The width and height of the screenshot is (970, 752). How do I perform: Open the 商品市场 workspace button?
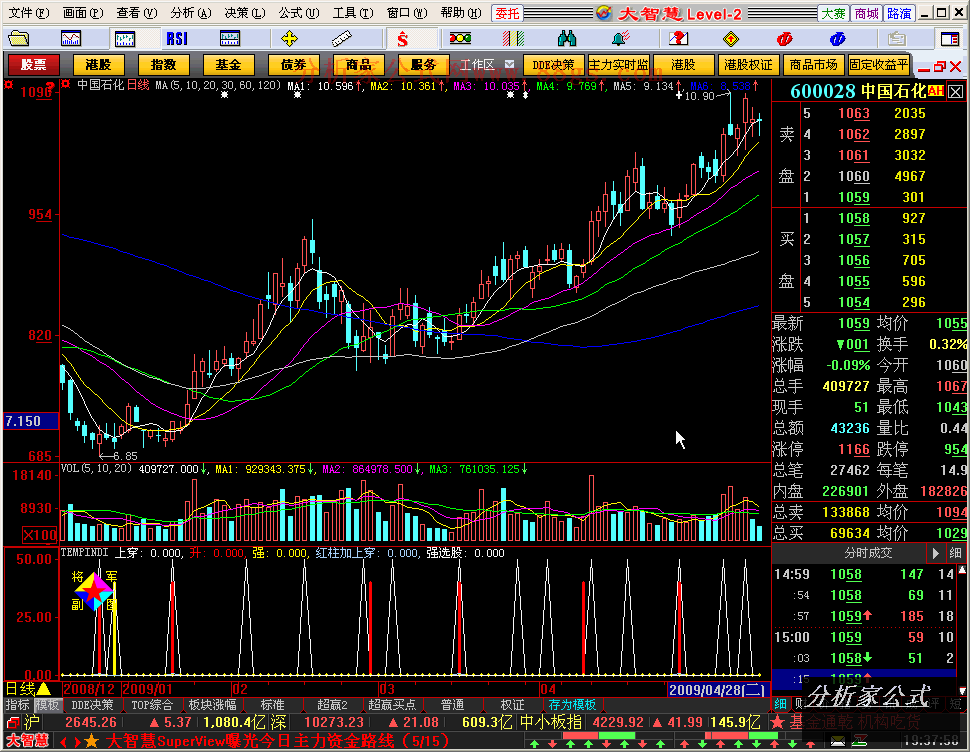pyautogui.click(x=813, y=64)
